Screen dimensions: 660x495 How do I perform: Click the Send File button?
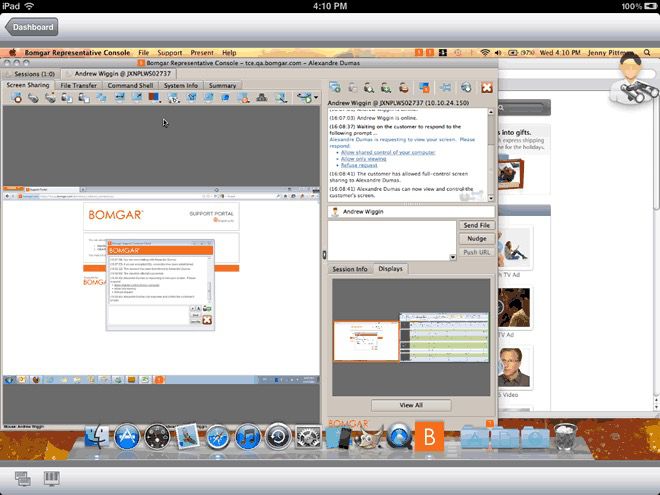click(476, 225)
